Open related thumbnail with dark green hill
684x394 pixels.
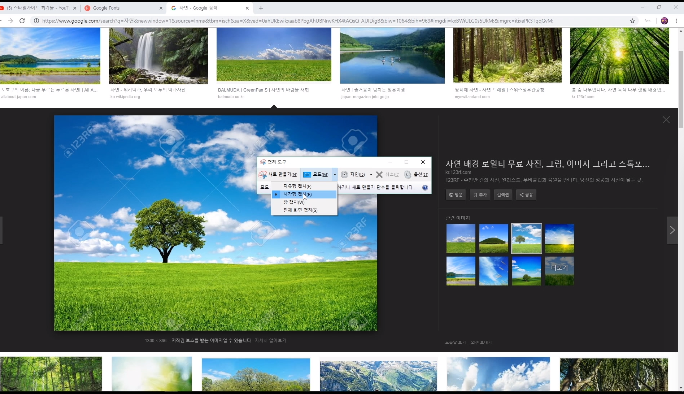tap(493, 238)
